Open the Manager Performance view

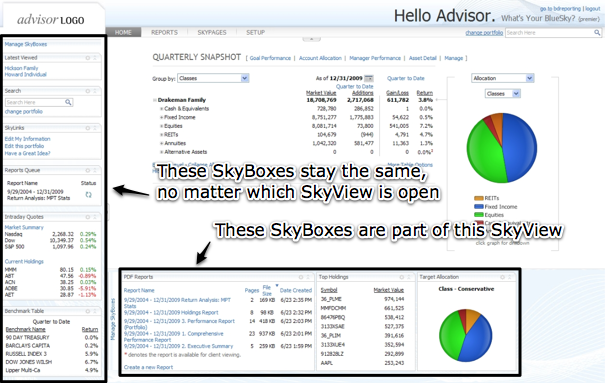click(x=375, y=58)
